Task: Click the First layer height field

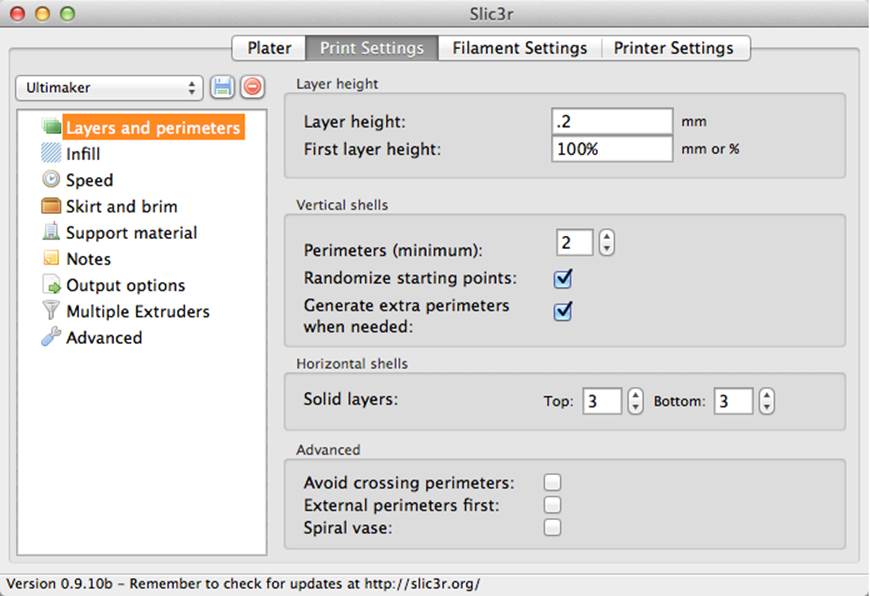Action: [x=612, y=149]
